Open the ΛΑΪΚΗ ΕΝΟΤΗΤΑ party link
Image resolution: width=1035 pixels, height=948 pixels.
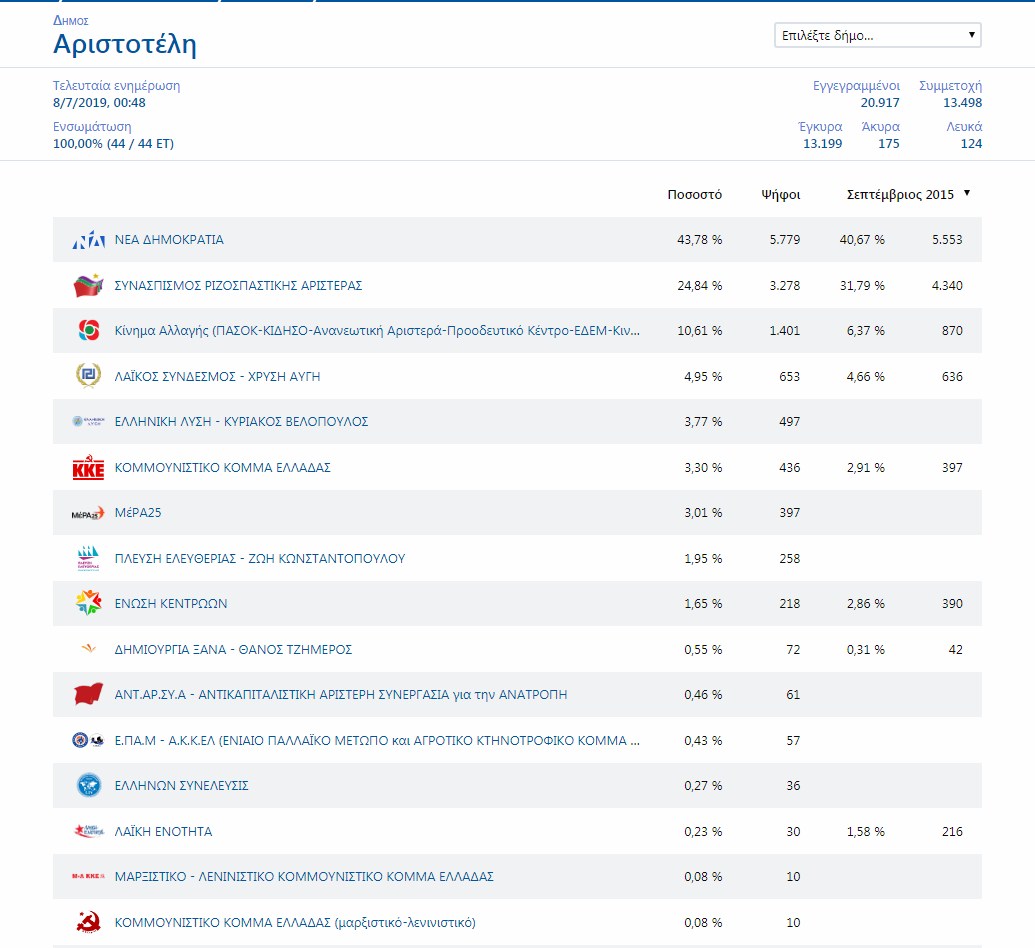(x=163, y=832)
